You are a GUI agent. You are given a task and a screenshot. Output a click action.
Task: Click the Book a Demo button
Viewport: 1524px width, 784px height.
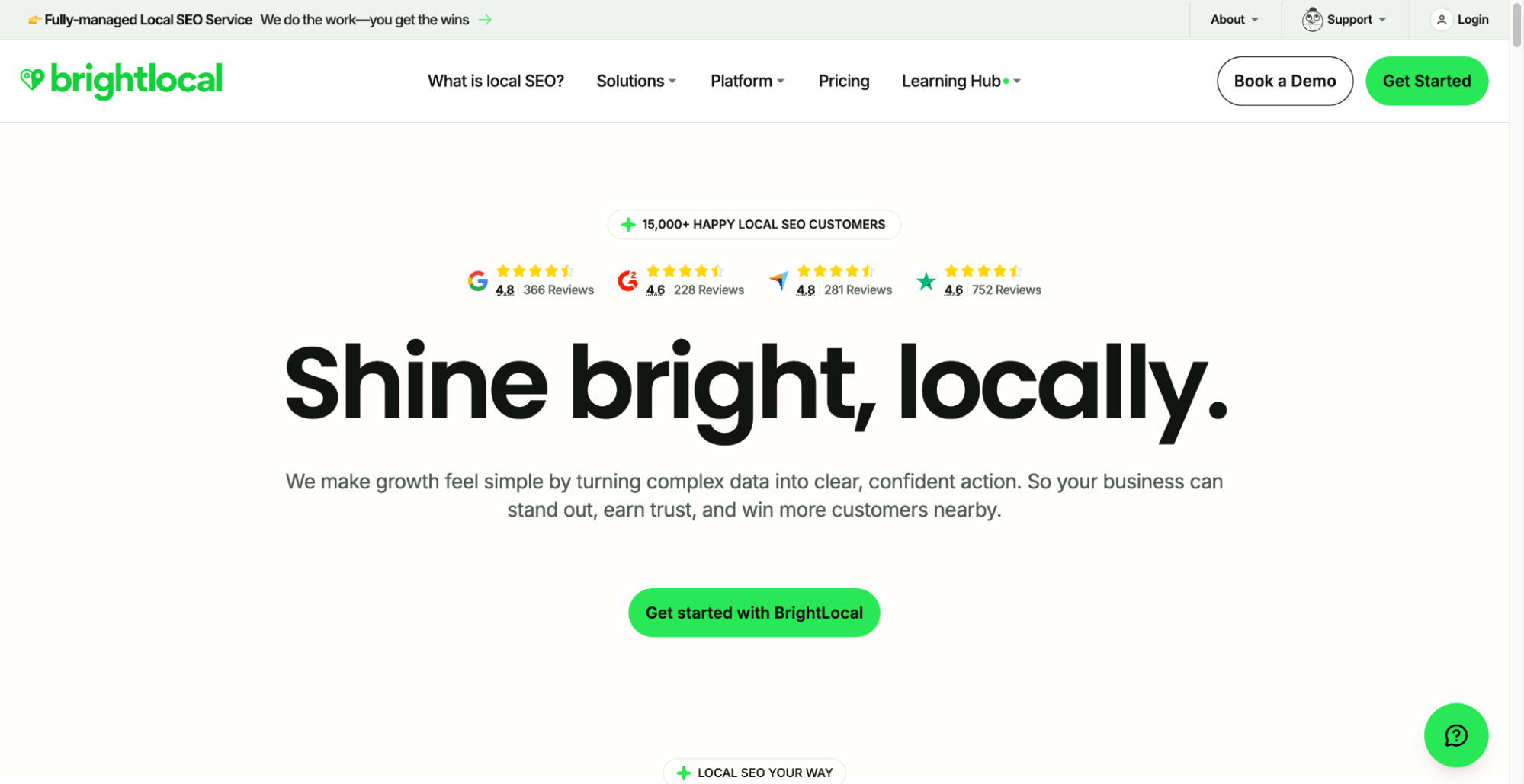(x=1285, y=81)
